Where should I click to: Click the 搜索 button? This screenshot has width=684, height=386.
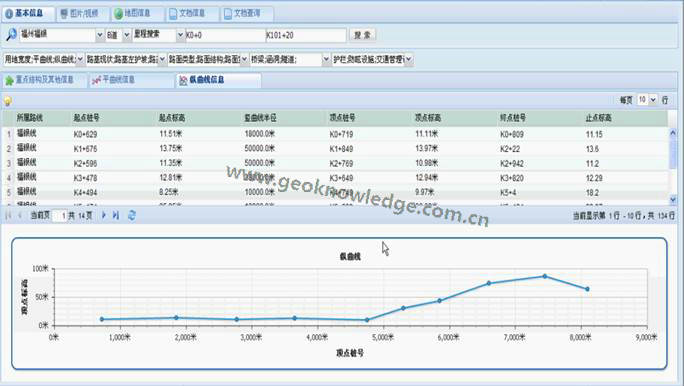tap(362, 35)
